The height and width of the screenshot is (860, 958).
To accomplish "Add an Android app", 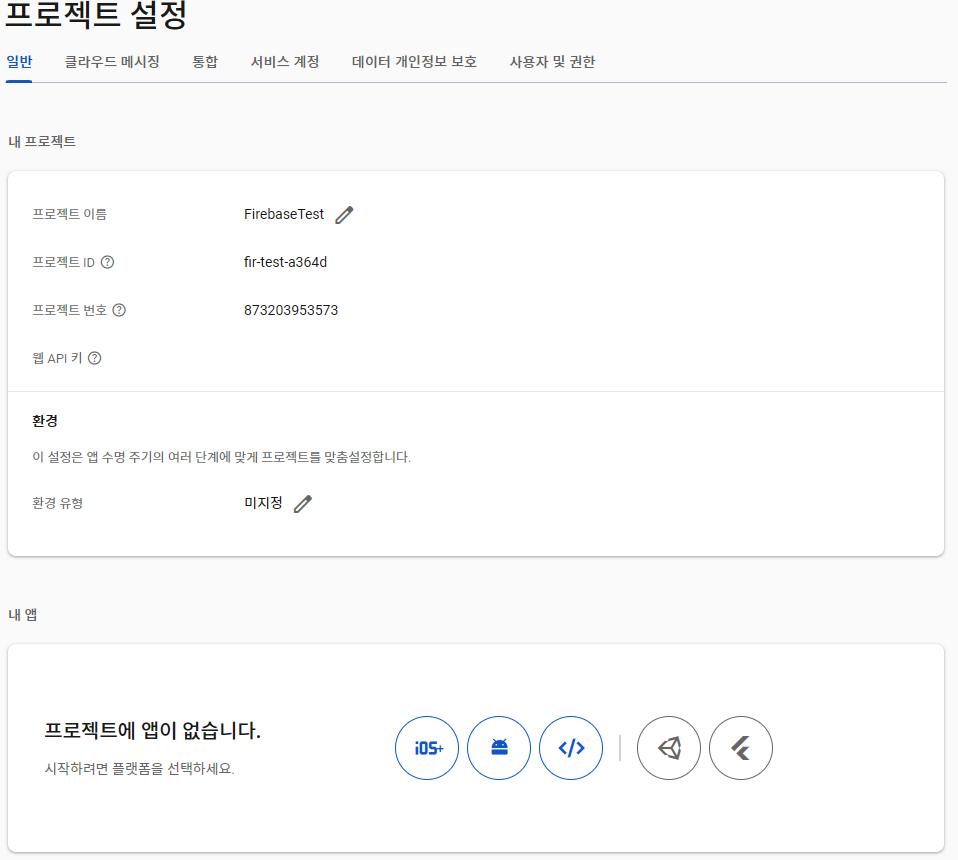I will (499, 748).
